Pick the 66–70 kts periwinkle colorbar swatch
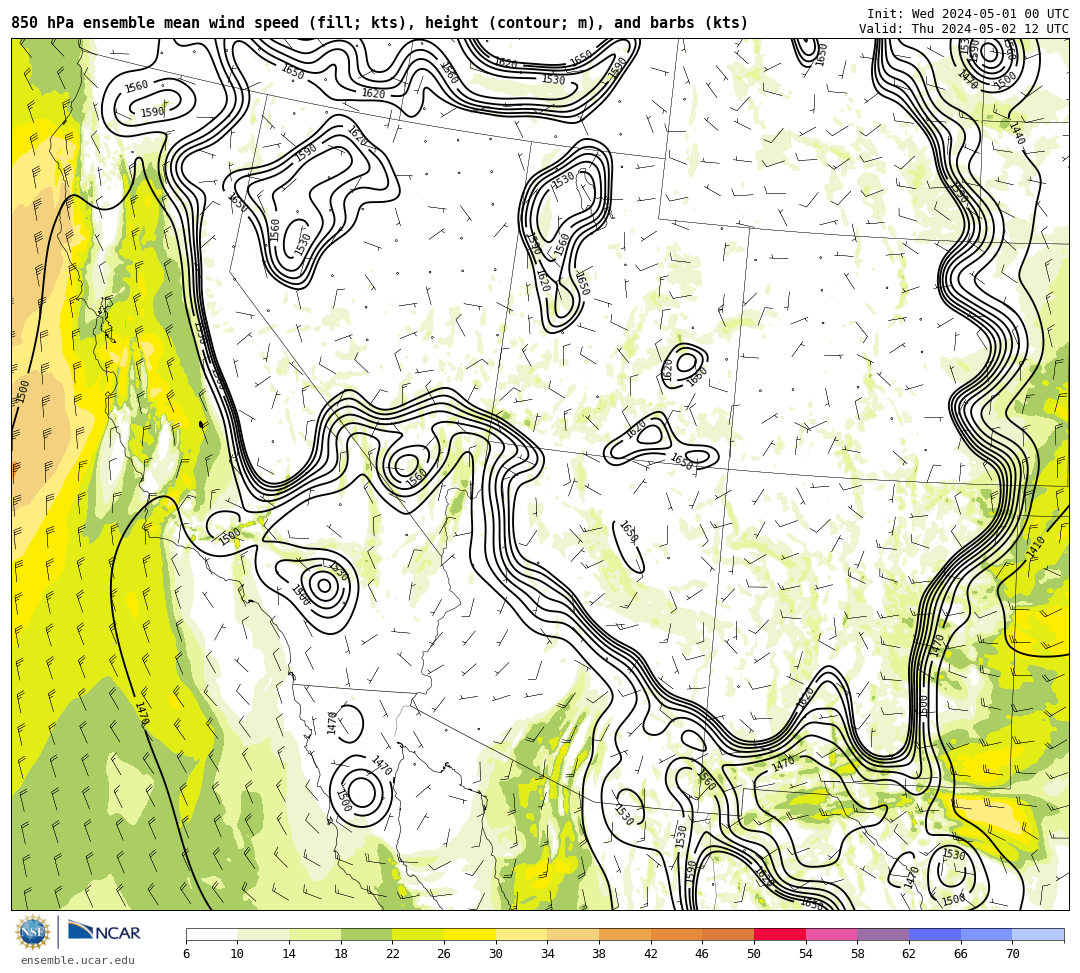Viewport: 1080px width, 973px height. (x=986, y=934)
